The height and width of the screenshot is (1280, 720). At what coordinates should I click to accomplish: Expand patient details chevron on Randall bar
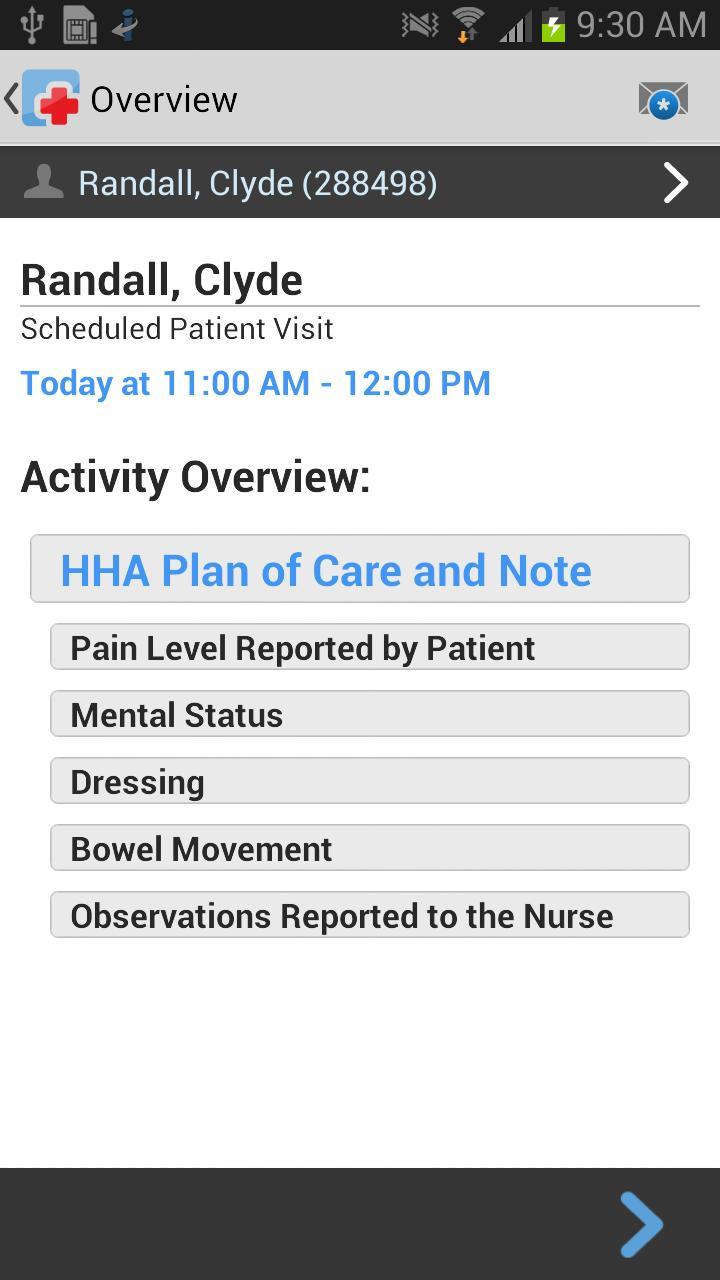[x=676, y=182]
